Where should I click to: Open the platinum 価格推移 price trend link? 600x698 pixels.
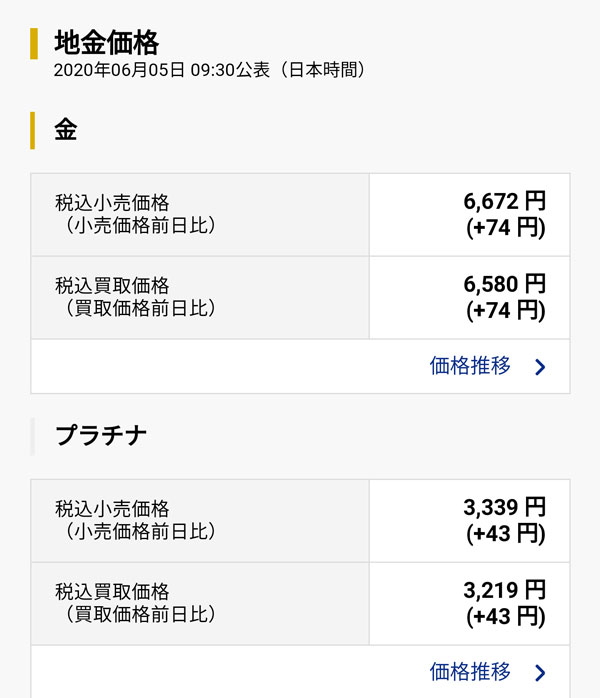point(470,671)
